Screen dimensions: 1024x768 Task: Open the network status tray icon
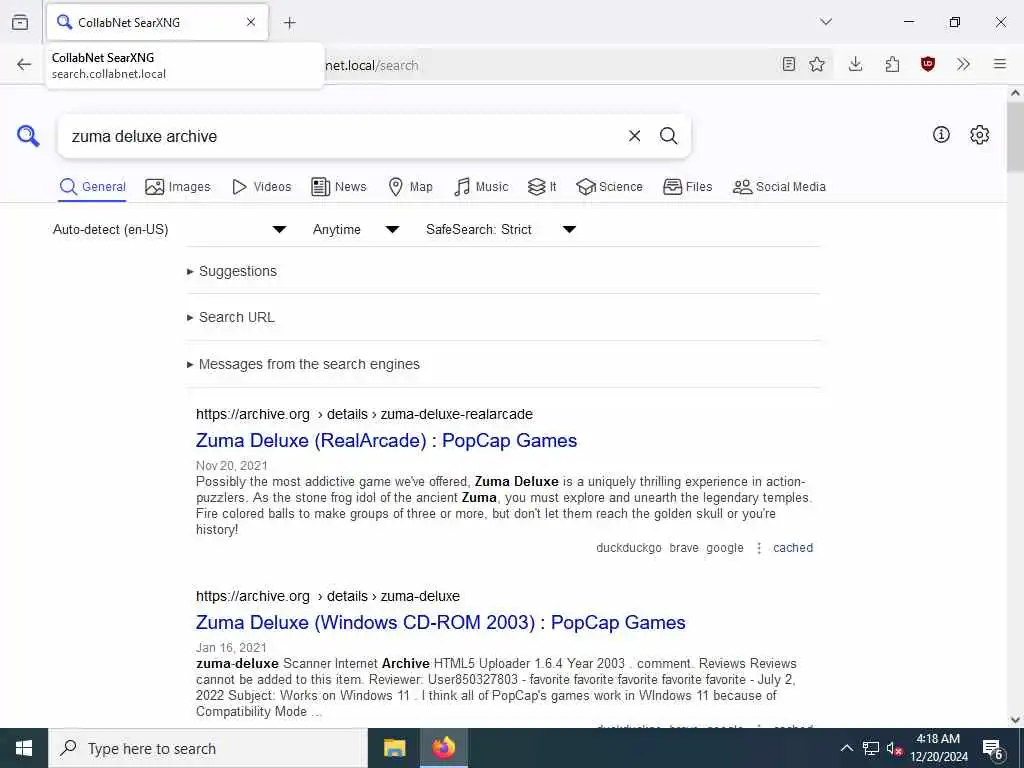(x=871, y=748)
